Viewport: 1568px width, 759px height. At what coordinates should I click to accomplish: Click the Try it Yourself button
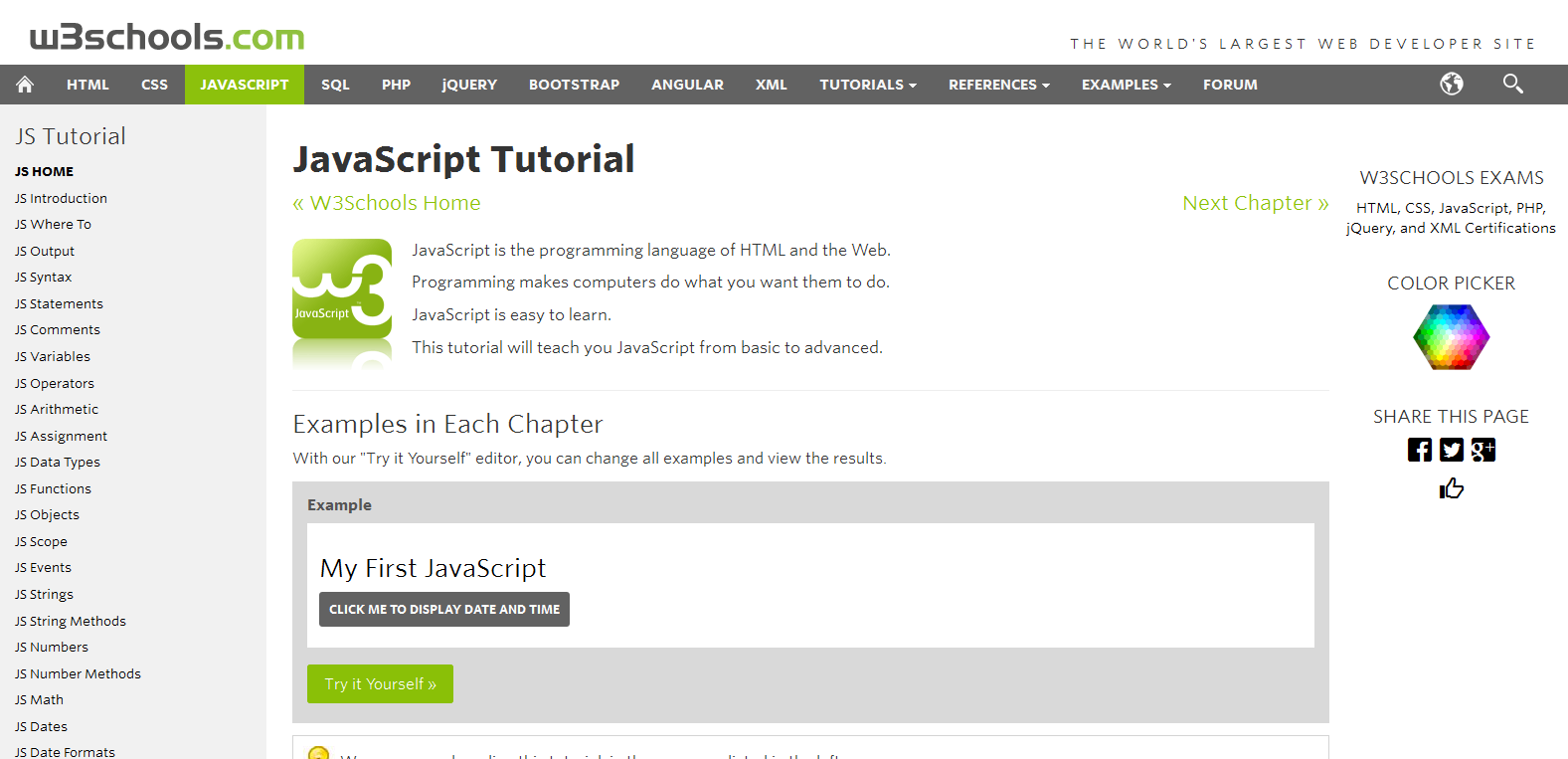coord(380,684)
